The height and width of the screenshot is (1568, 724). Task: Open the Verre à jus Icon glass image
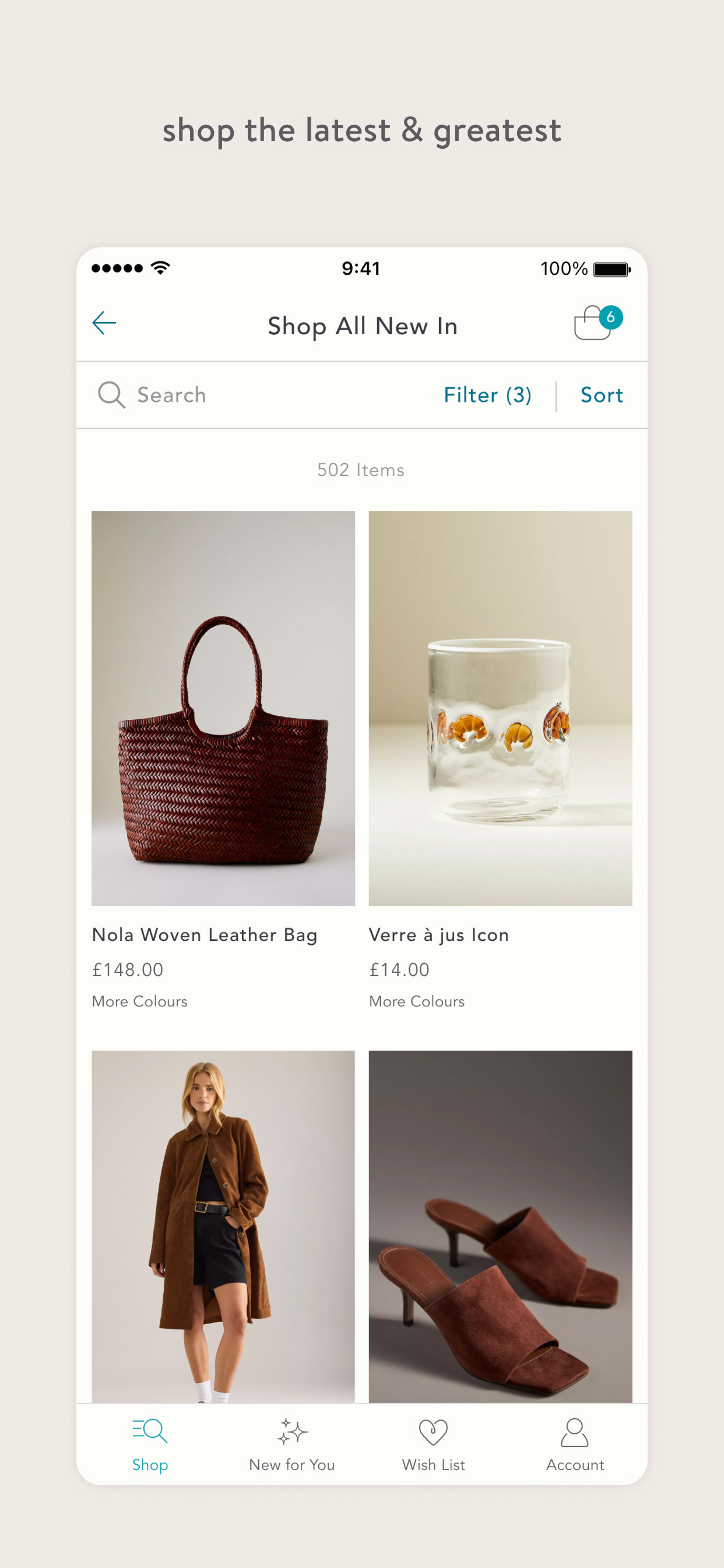click(x=500, y=708)
